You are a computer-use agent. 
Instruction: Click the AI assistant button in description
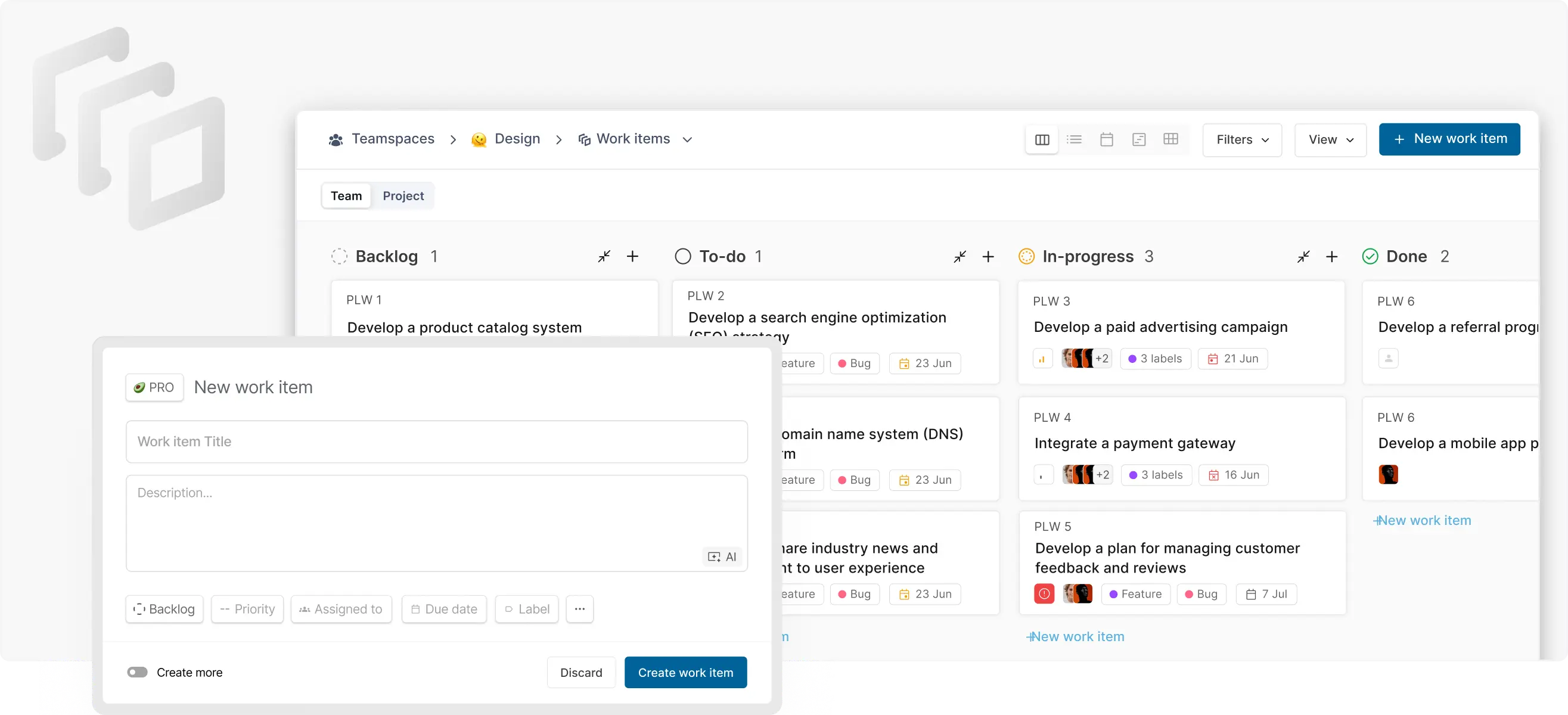click(722, 556)
